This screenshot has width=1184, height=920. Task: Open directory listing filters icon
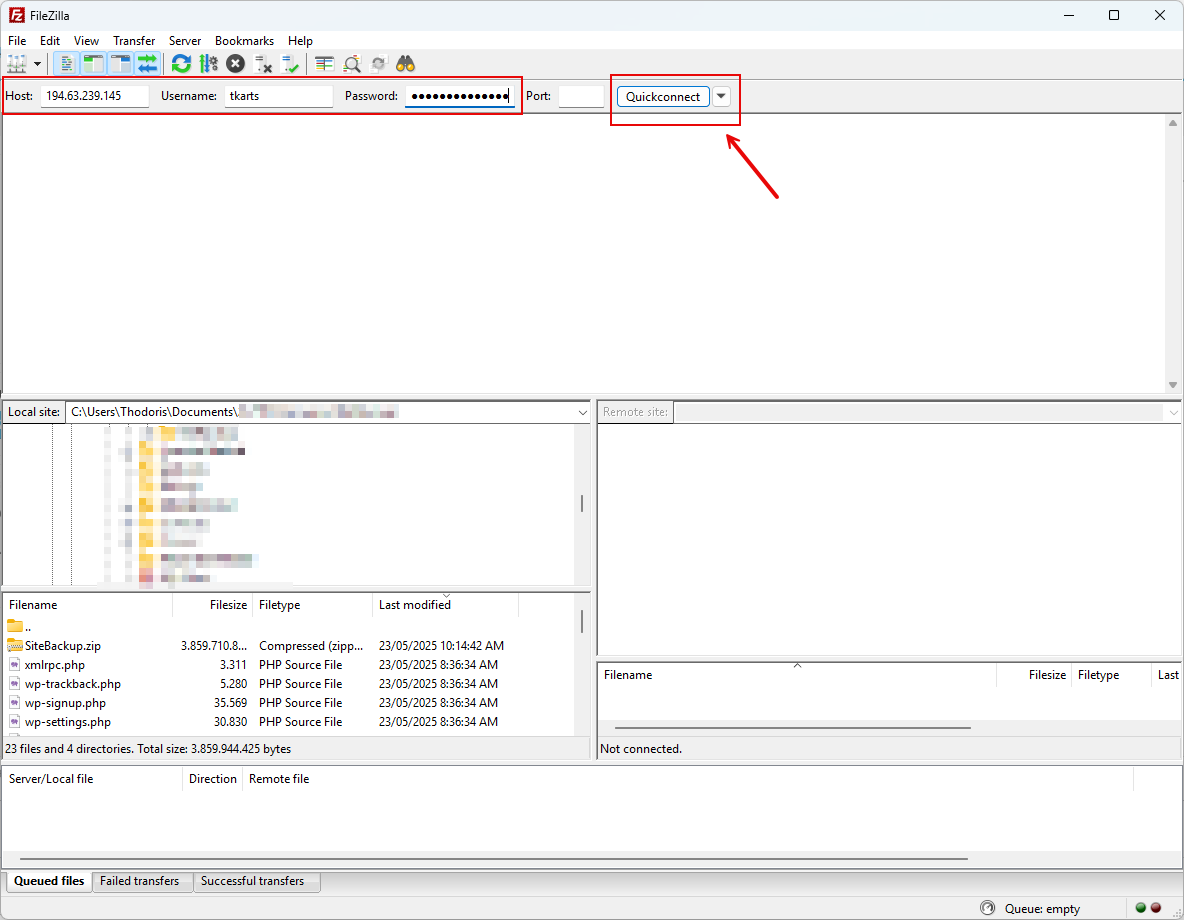coord(325,64)
